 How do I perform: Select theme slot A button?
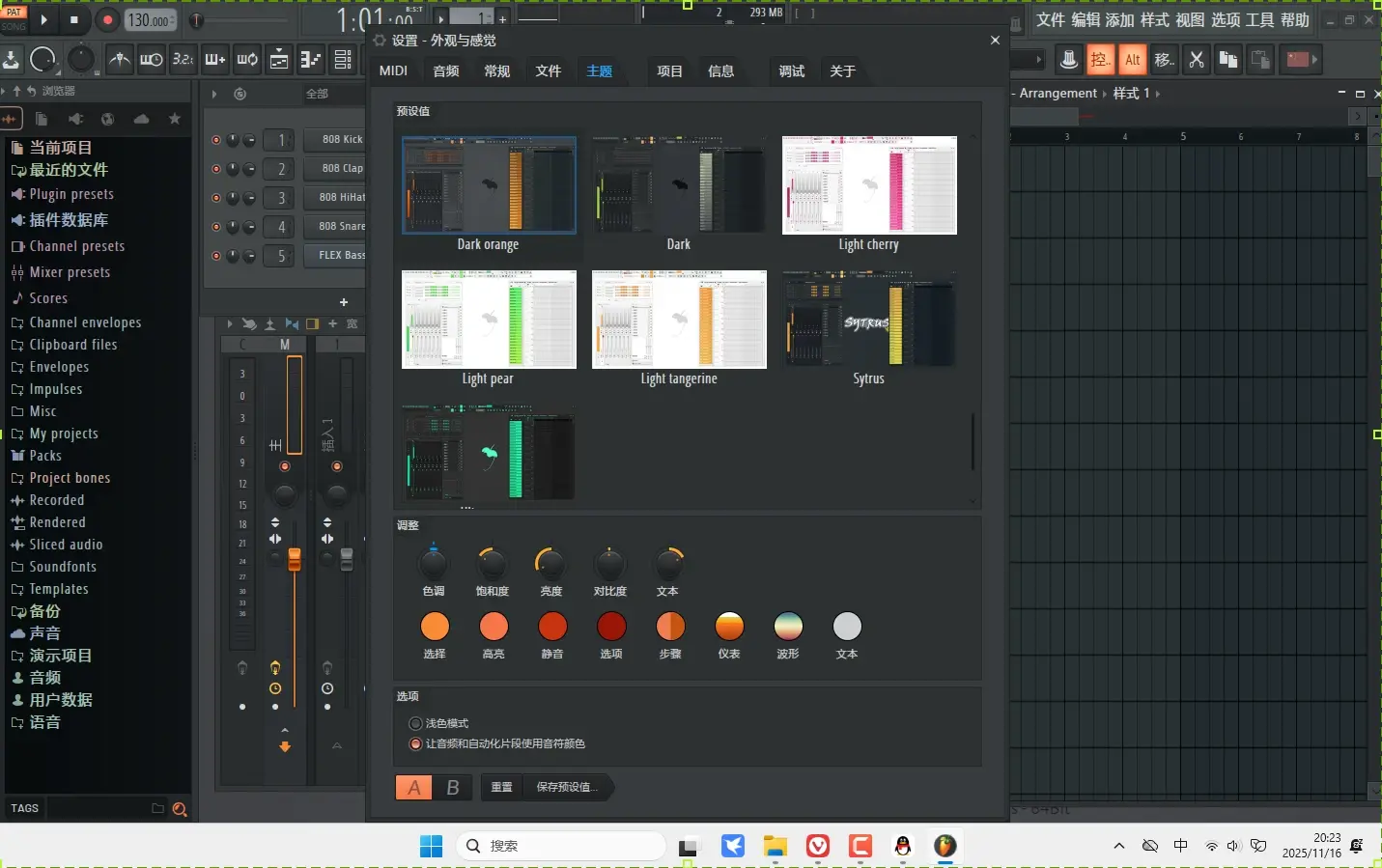pyautogui.click(x=414, y=787)
